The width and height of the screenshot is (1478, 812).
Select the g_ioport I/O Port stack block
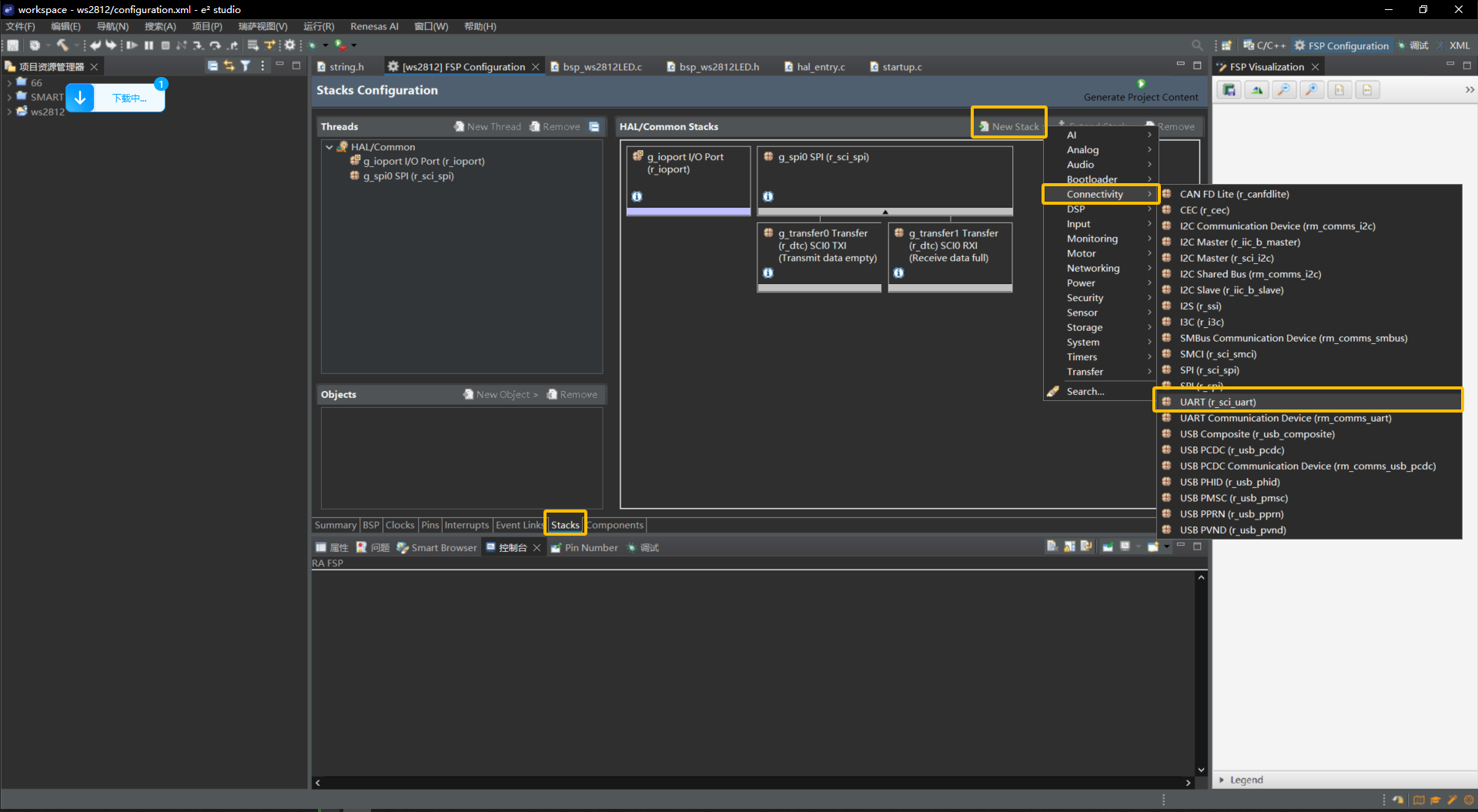click(x=688, y=180)
